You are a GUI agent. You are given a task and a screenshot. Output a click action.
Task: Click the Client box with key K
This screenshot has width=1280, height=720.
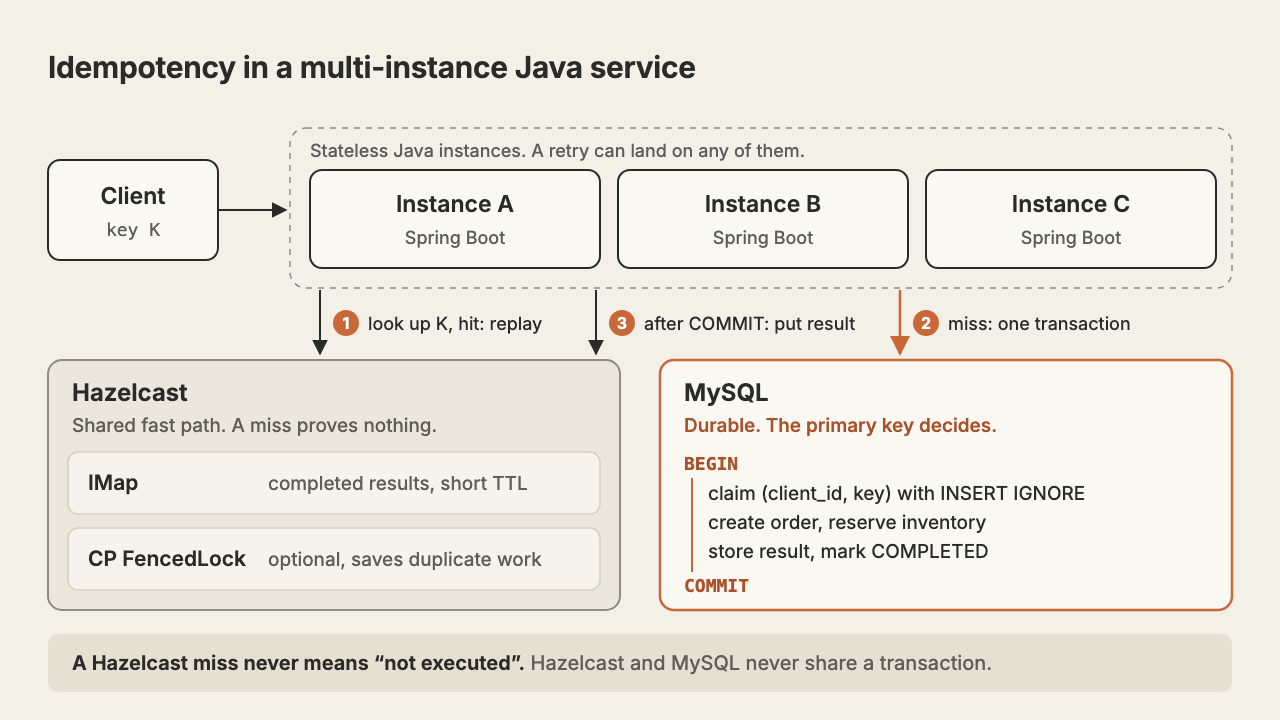pos(133,210)
